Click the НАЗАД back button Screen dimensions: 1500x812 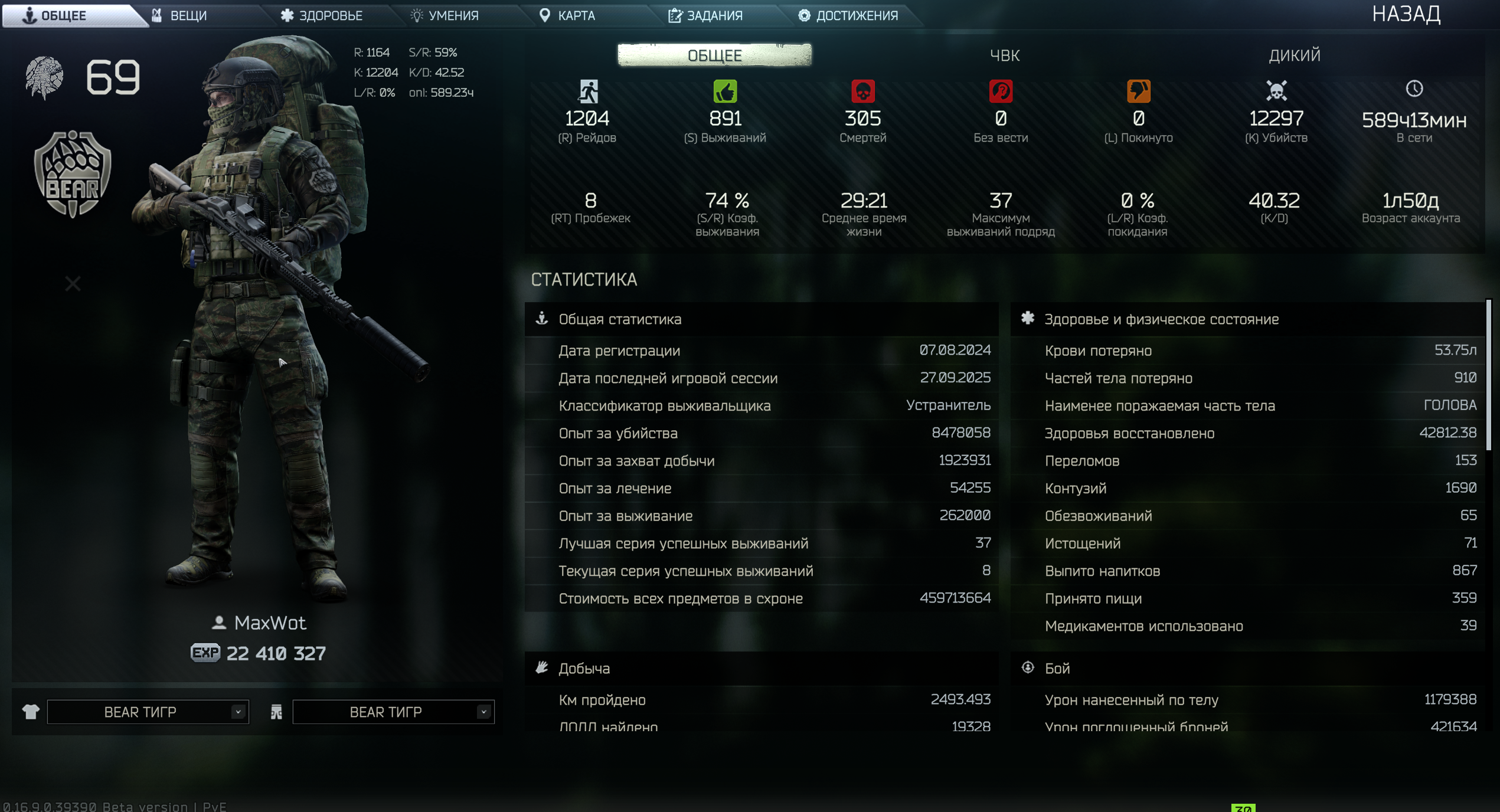(x=1406, y=14)
